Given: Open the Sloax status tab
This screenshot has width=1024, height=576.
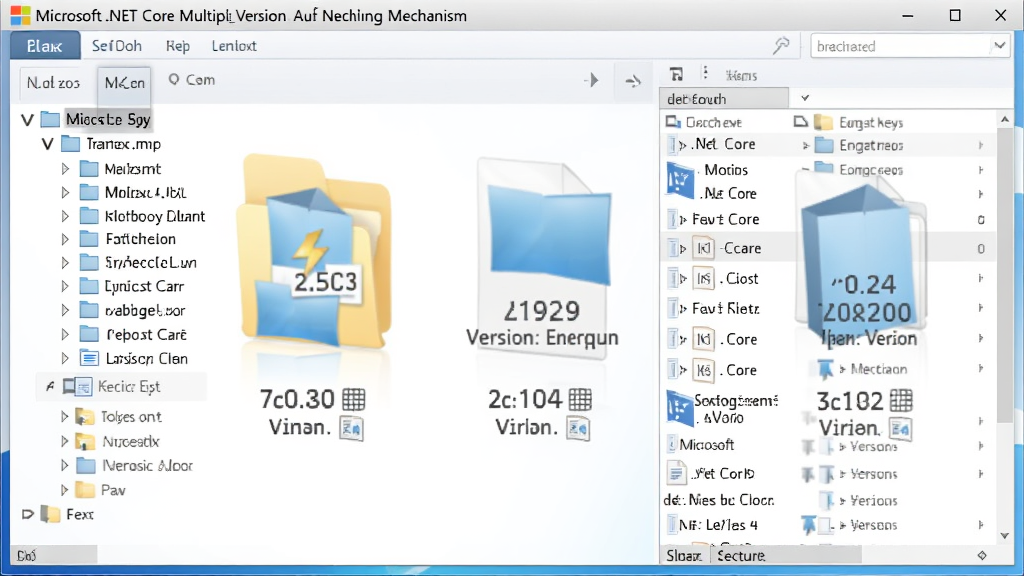Looking at the screenshot, I should (684, 555).
